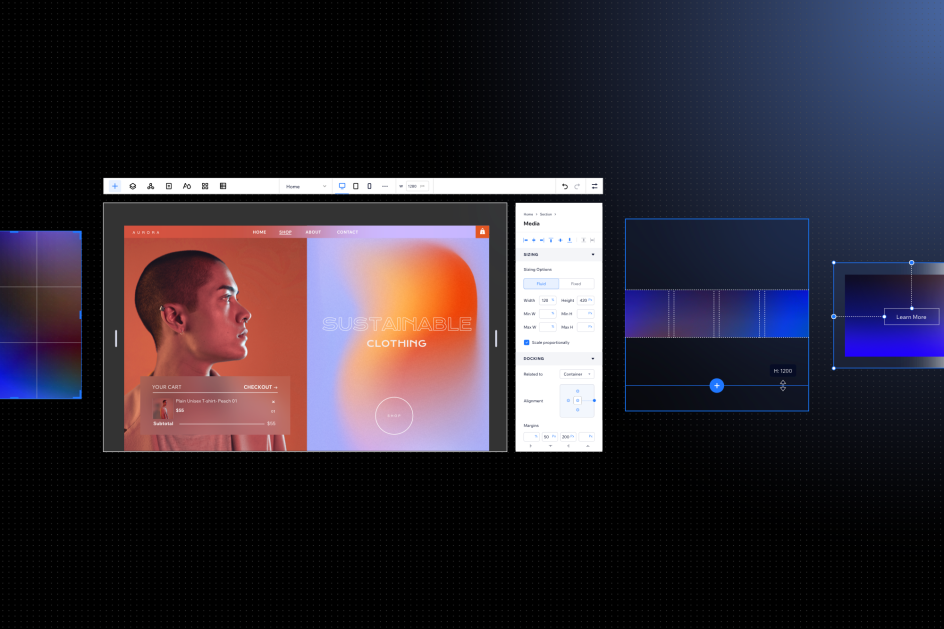
Task: Click the Undo arrow icon
Action: [564, 186]
